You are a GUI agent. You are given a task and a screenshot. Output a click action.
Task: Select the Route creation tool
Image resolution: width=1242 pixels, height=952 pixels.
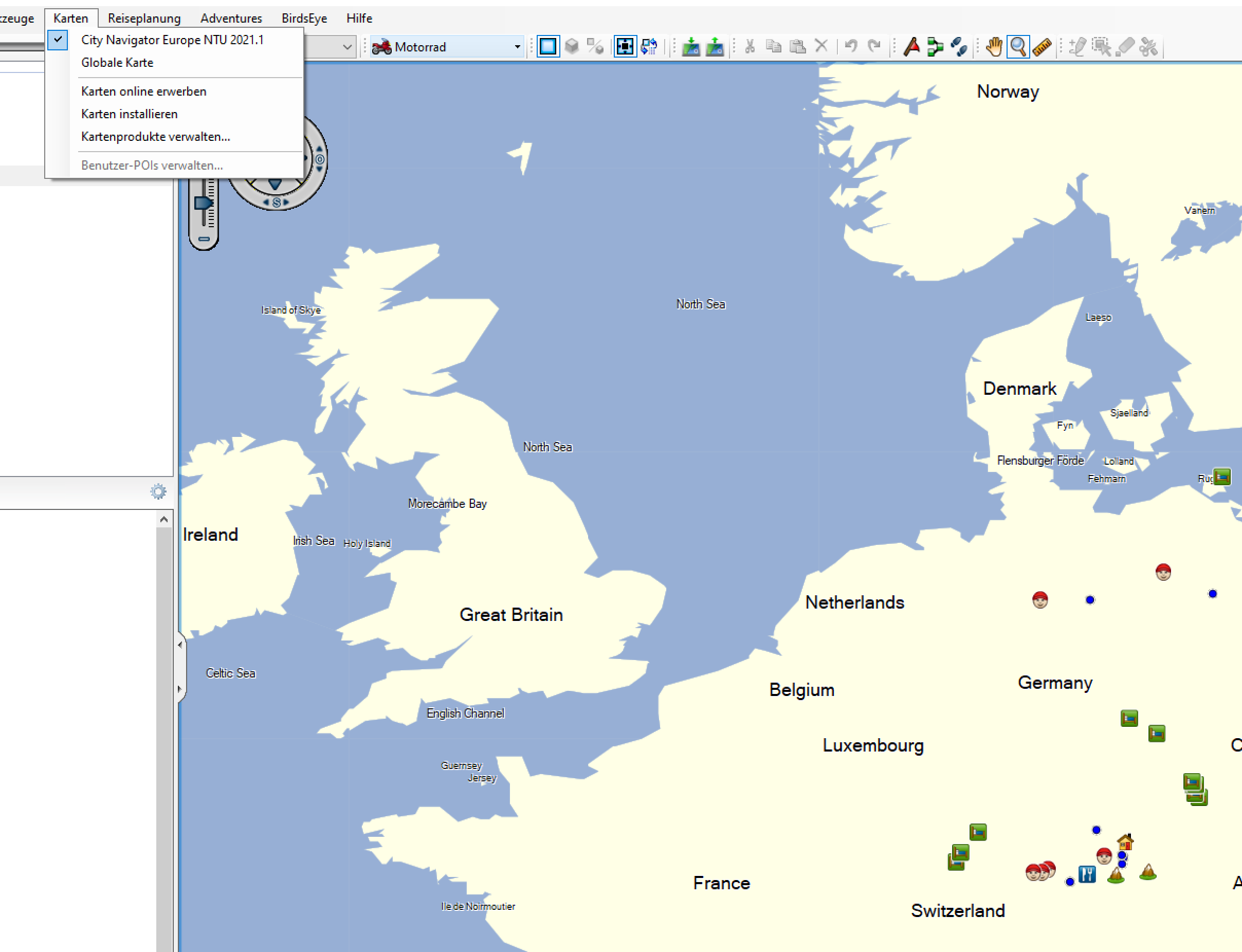pyautogui.click(x=935, y=46)
